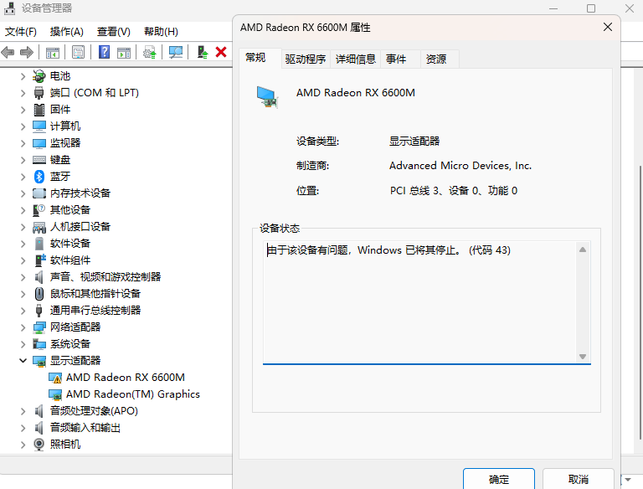Expand the 网络适配器 category

[23, 327]
